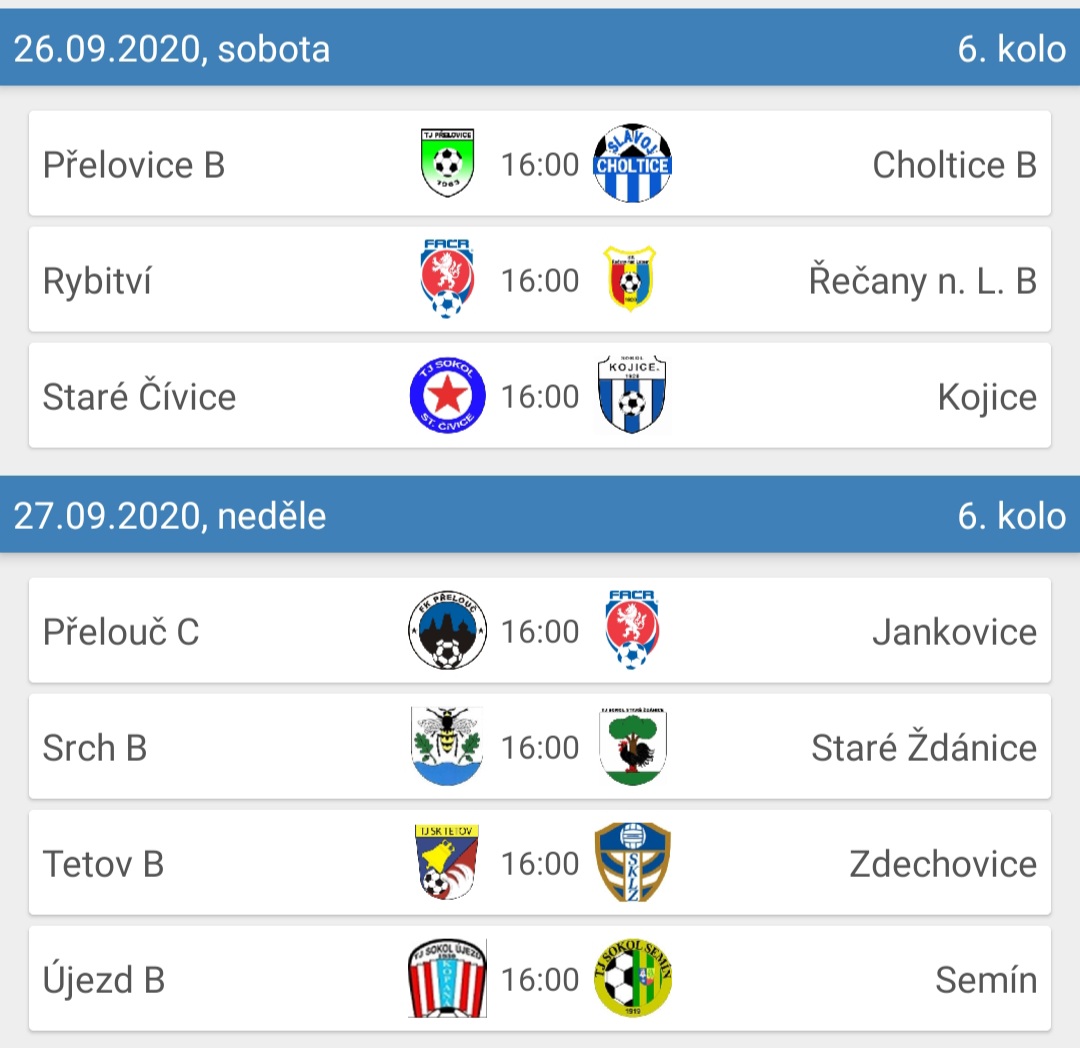Click the FK Přelouč club logo
1080x1048 pixels.
tap(447, 631)
